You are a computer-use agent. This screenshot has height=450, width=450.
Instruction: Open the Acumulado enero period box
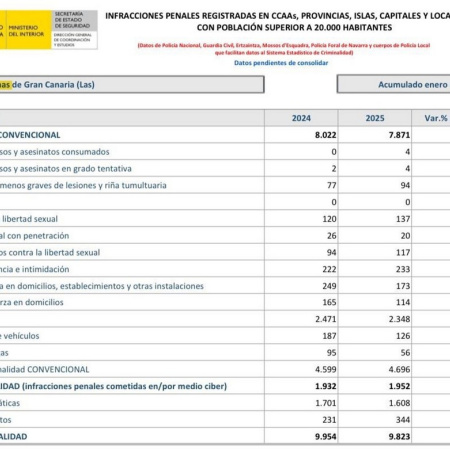point(394,84)
